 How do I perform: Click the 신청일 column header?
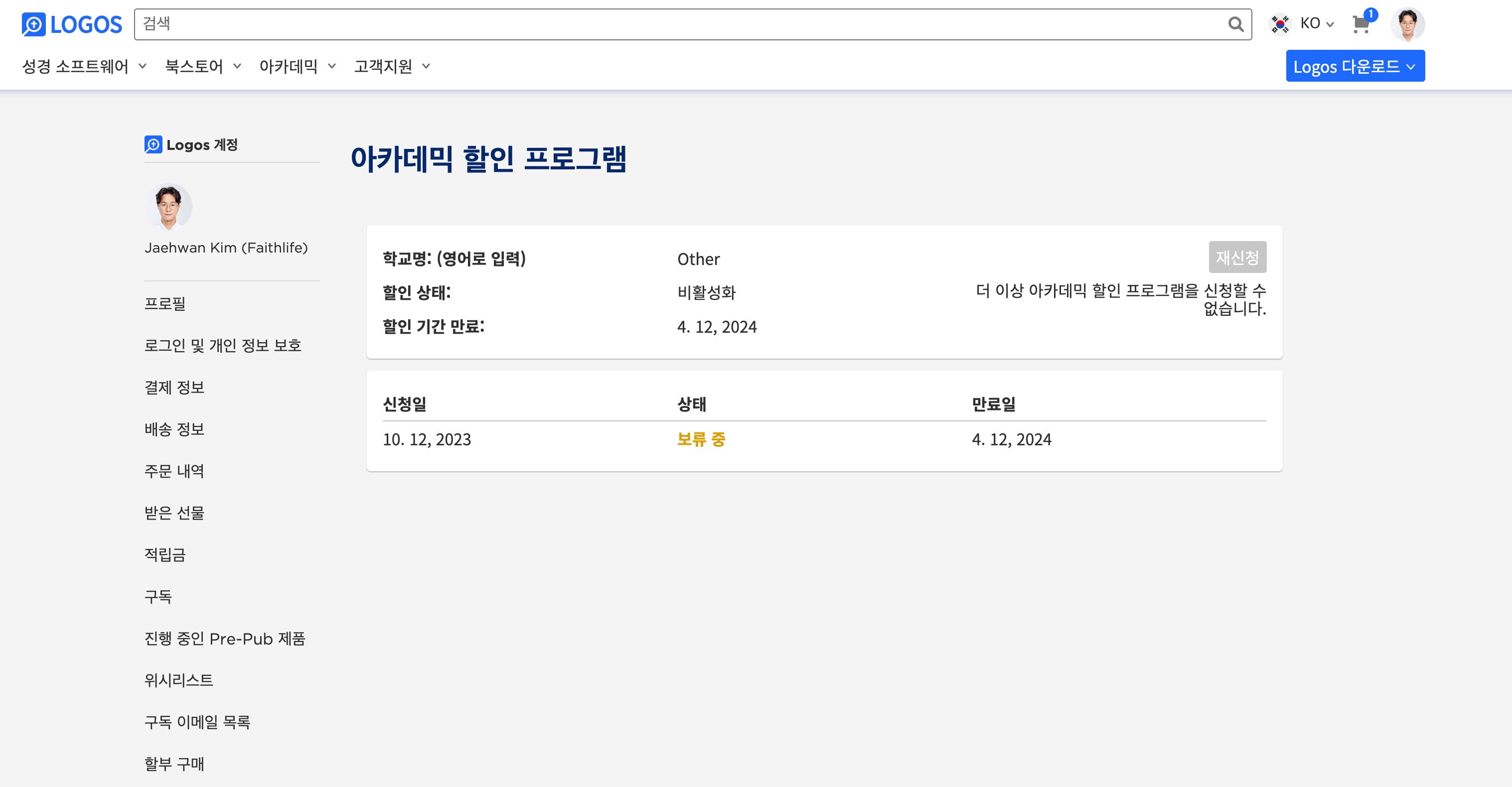[x=405, y=404]
